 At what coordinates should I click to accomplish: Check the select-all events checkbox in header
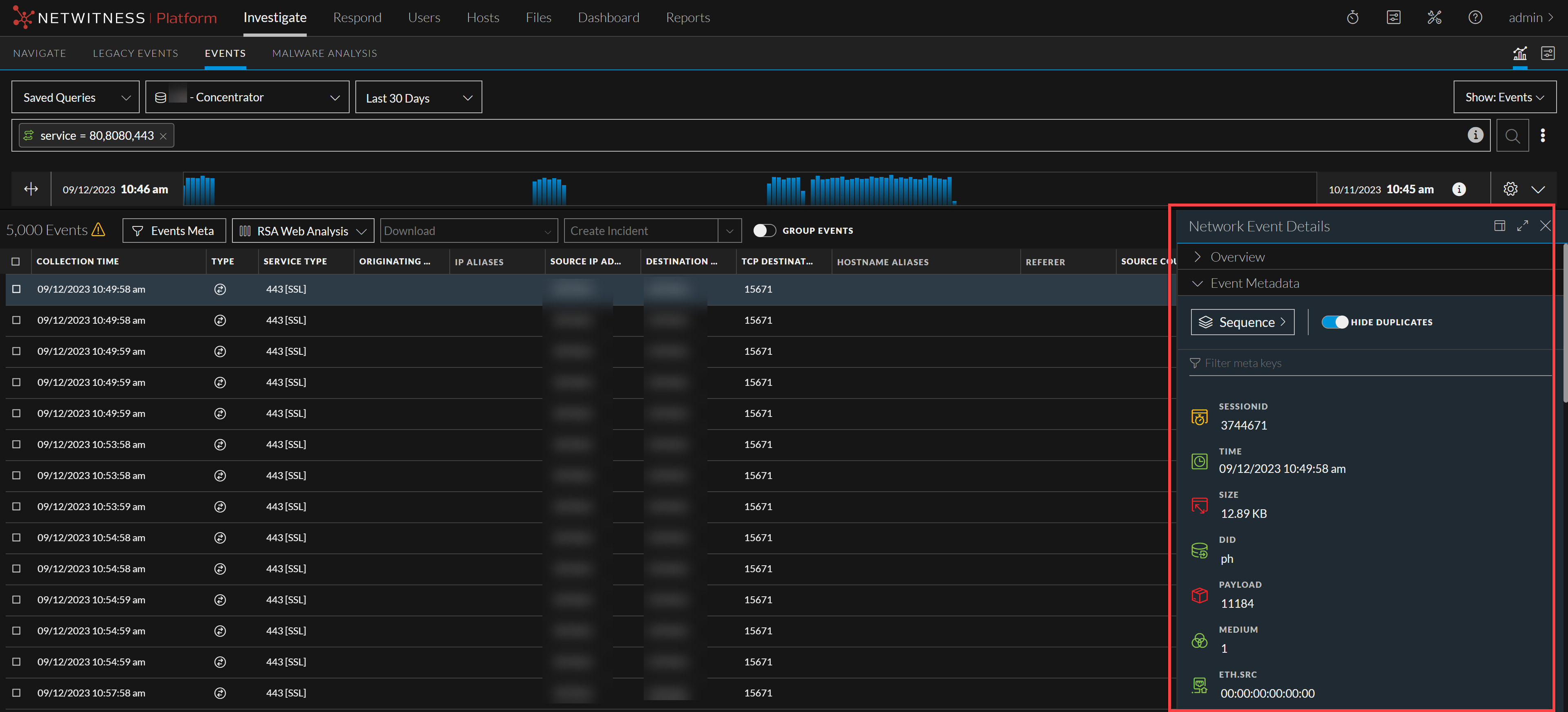(x=16, y=262)
